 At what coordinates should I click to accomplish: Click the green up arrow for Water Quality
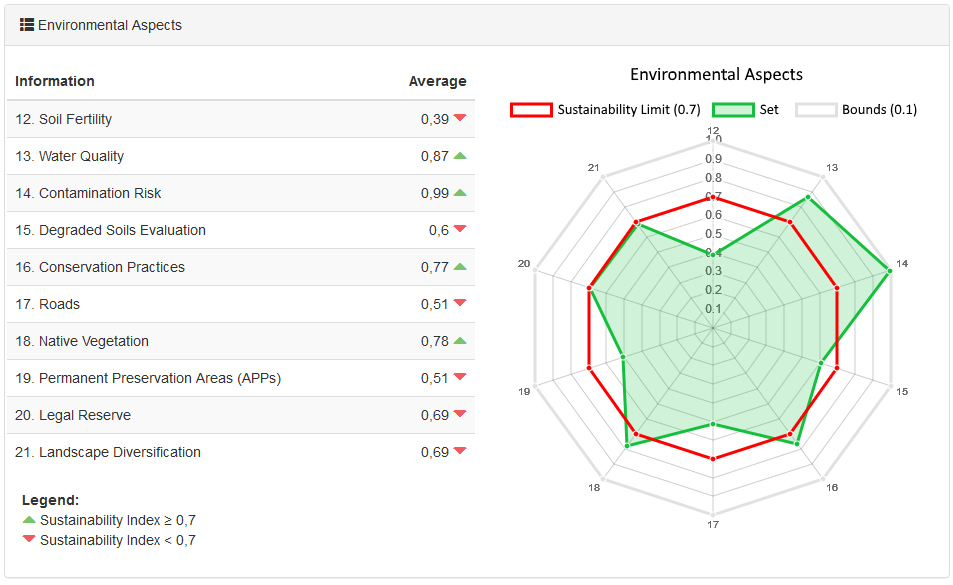[460, 155]
